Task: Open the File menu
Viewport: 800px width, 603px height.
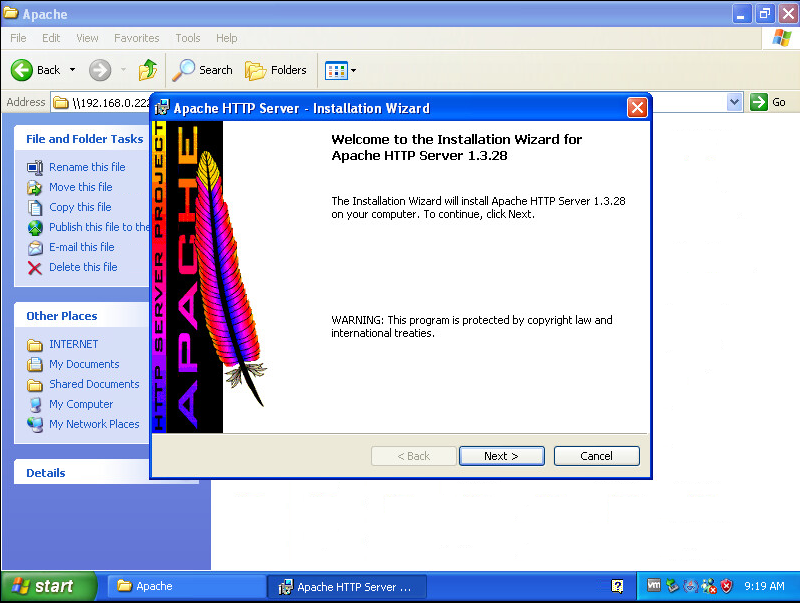Action: (18, 38)
